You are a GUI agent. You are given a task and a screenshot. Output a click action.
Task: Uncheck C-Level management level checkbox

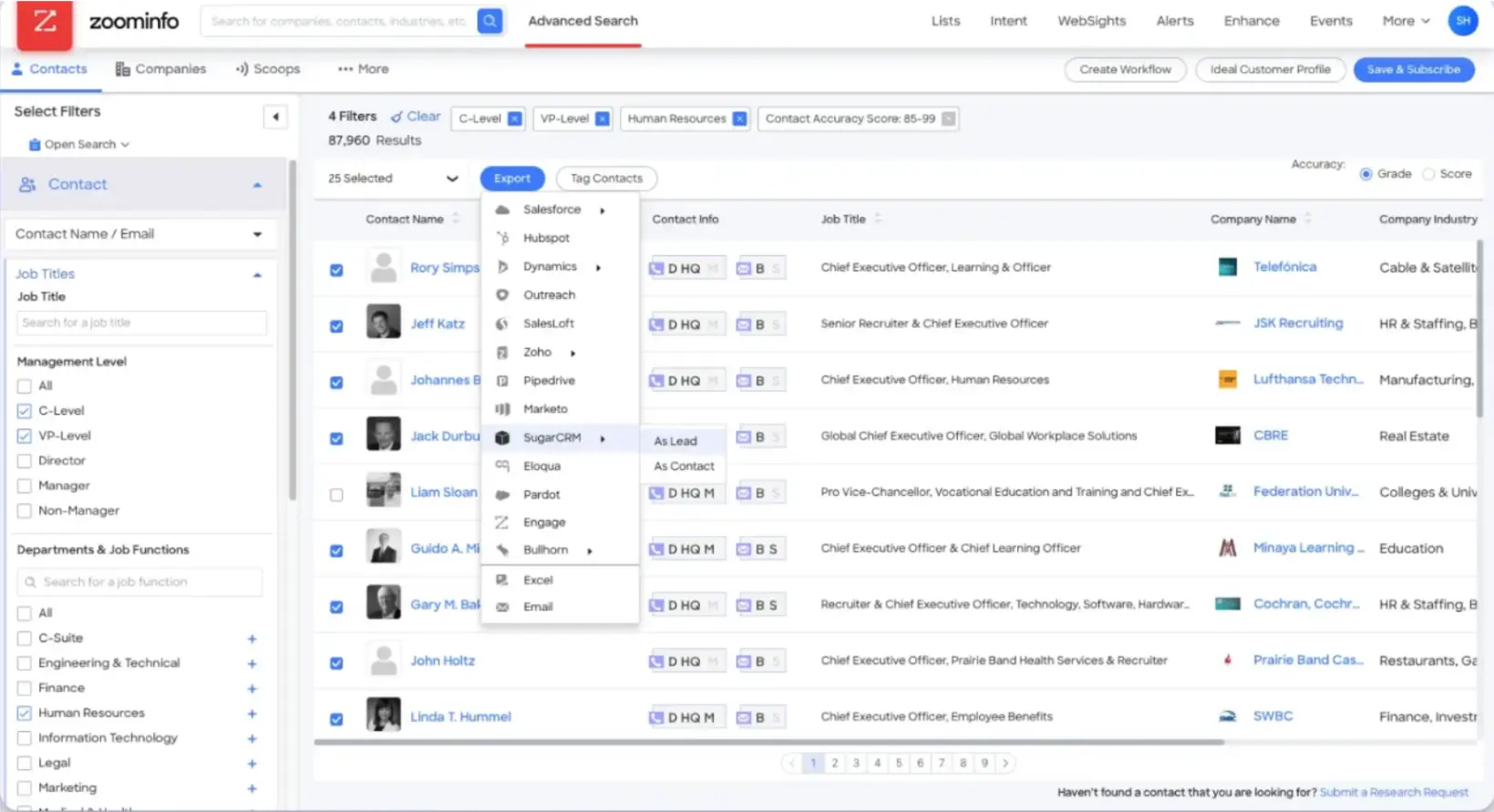25,411
